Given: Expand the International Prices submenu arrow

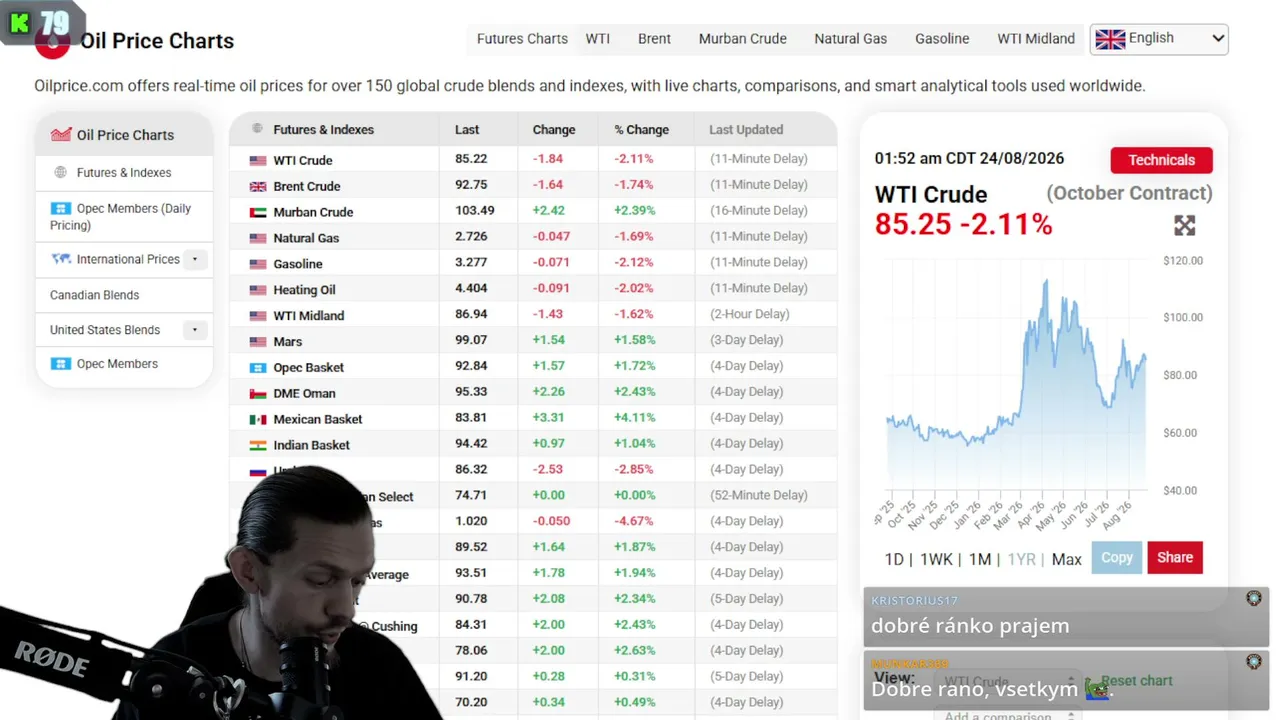Looking at the screenshot, I should 195,259.
